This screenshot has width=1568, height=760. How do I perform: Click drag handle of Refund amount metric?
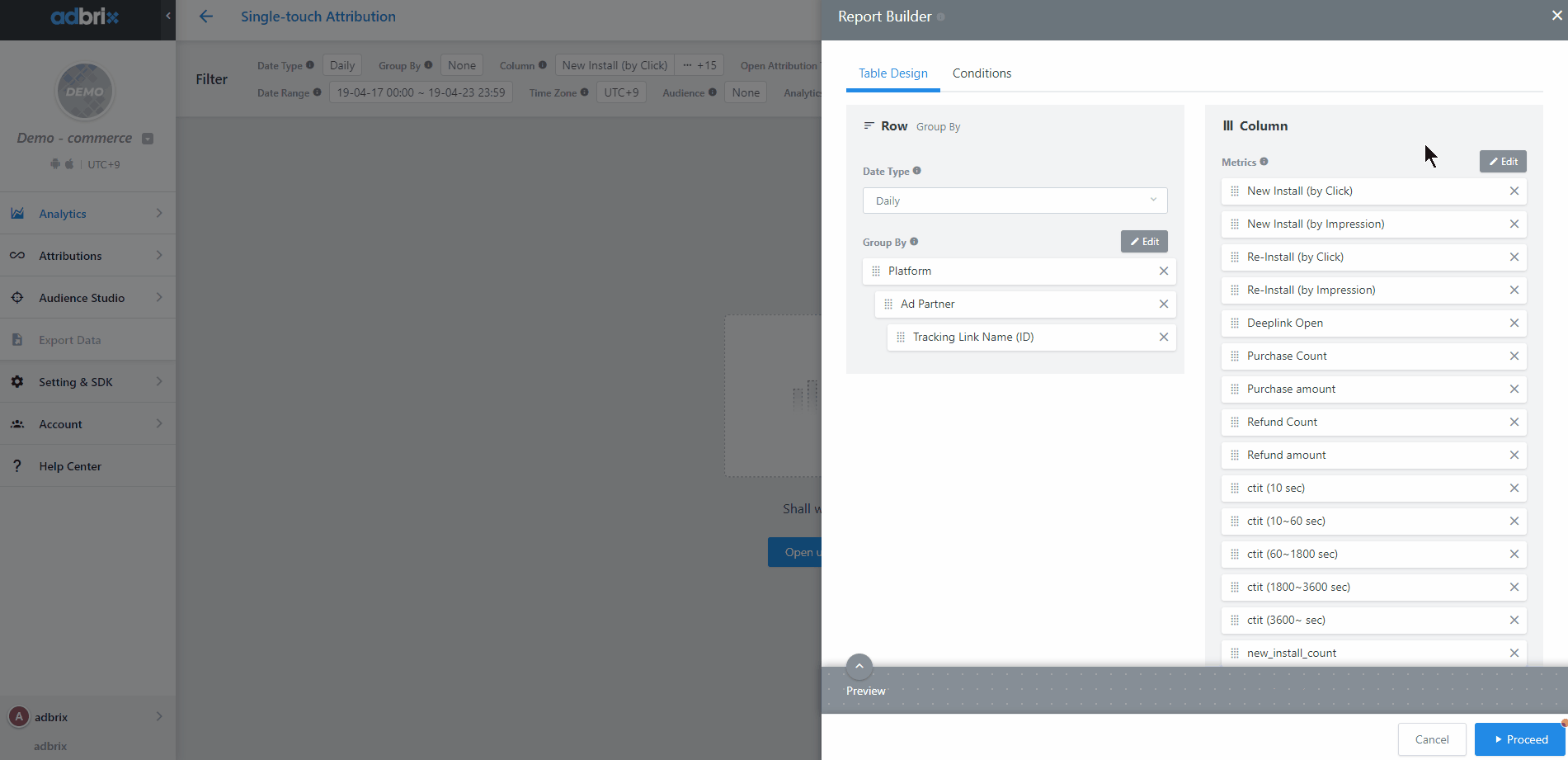pyautogui.click(x=1234, y=455)
